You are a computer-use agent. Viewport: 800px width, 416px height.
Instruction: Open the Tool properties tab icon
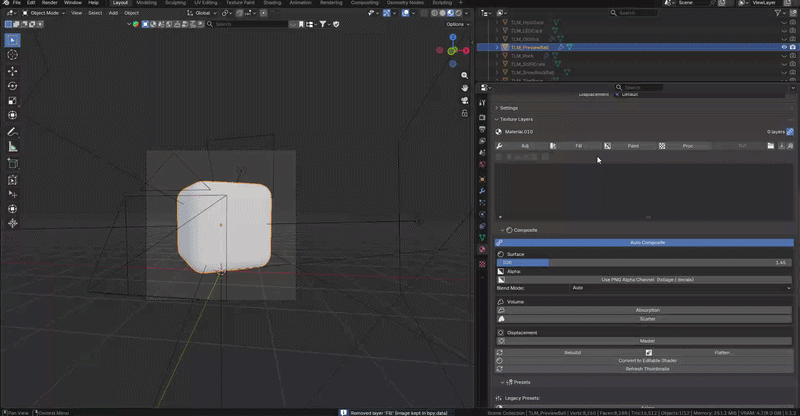pyautogui.click(x=482, y=103)
